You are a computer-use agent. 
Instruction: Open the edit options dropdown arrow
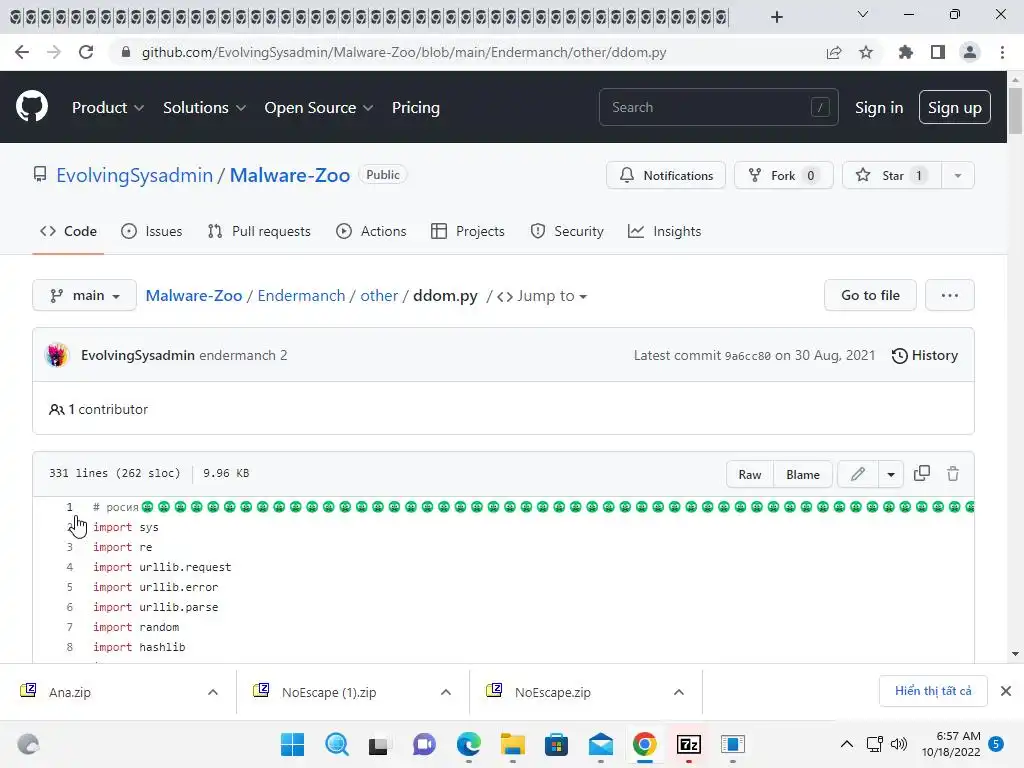pyautogui.click(x=891, y=474)
